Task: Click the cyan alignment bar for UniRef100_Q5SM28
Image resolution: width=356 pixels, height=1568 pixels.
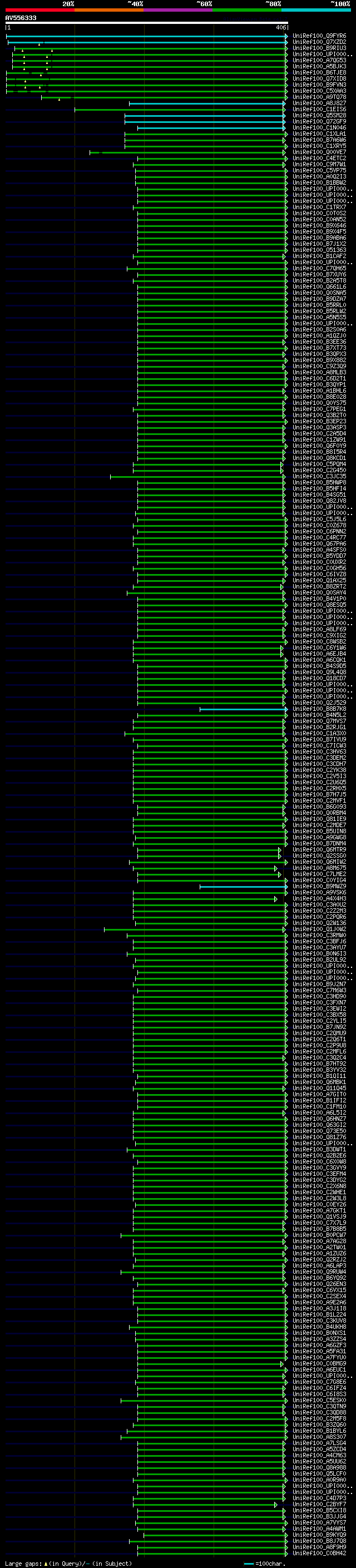Action: pyautogui.click(x=206, y=116)
